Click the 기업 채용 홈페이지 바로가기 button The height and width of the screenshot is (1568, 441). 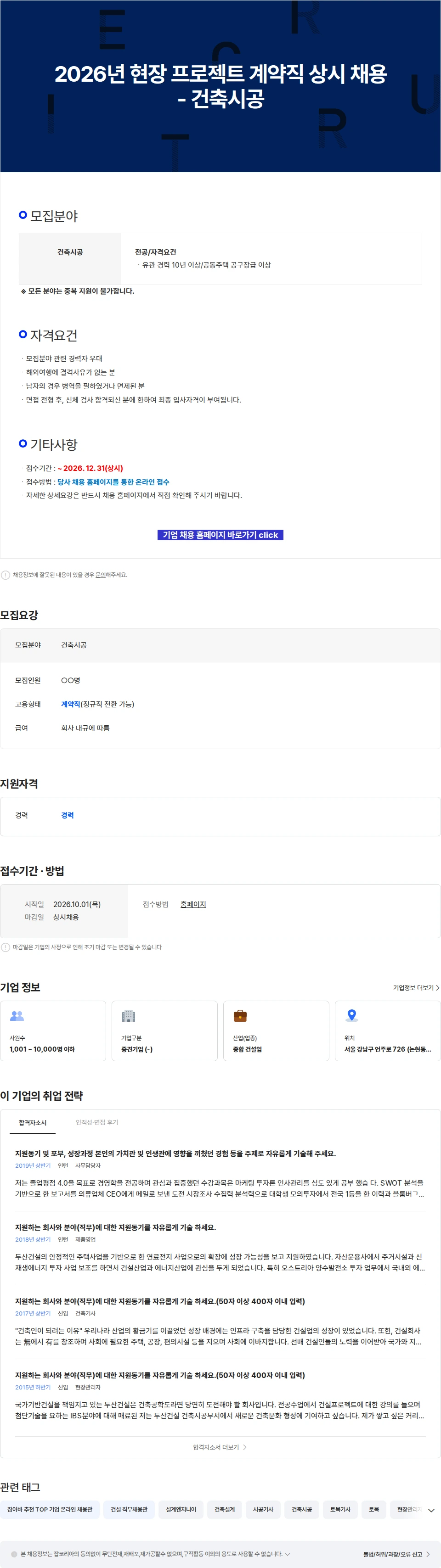[220, 535]
